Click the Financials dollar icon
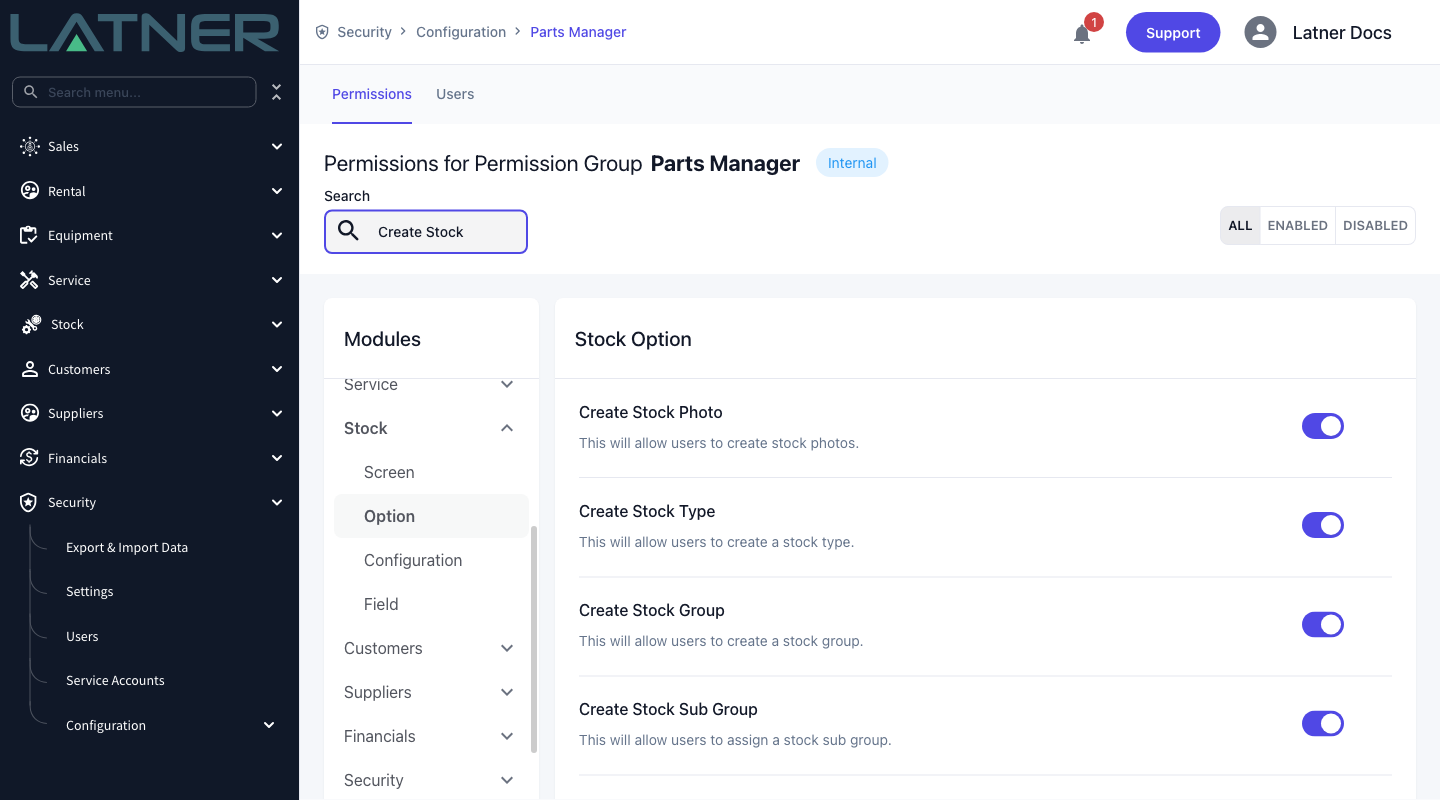 (x=29, y=458)
